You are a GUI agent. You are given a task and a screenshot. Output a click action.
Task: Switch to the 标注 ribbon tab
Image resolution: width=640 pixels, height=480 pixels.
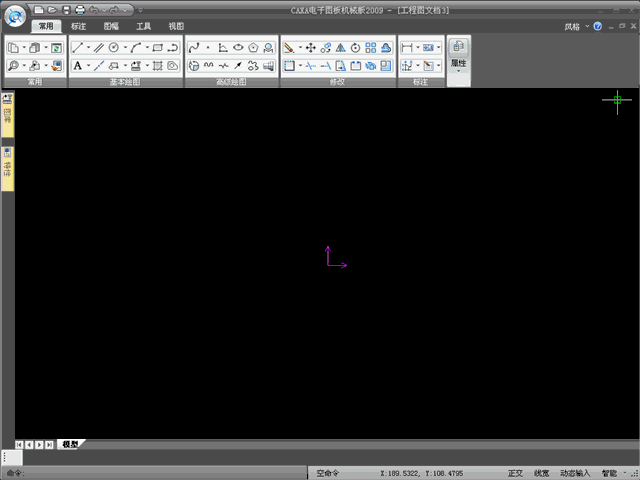(x=78, y=27)
